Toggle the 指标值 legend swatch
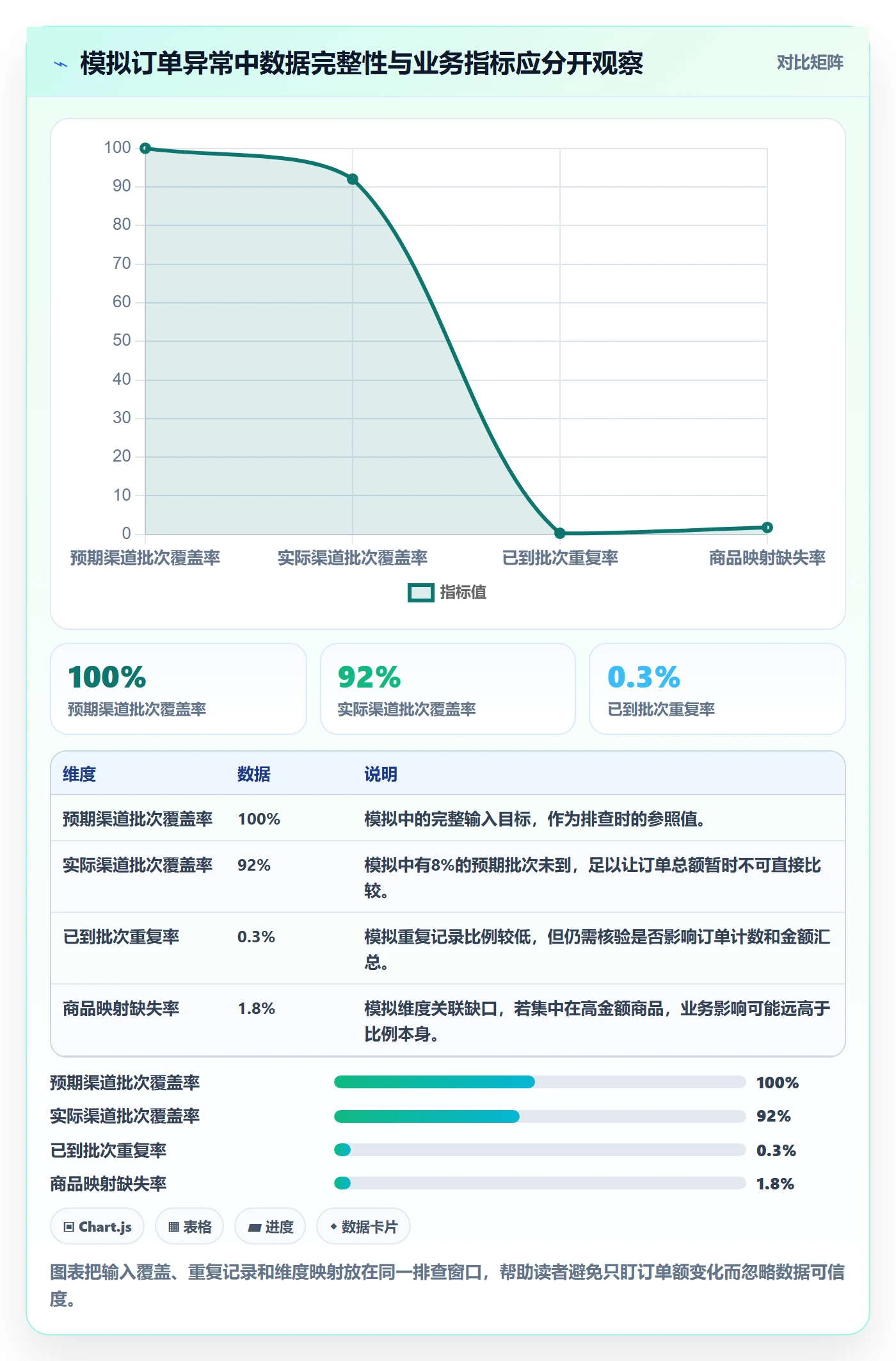The width and height of the screenshot is (896, 1361). click(421, 593)
